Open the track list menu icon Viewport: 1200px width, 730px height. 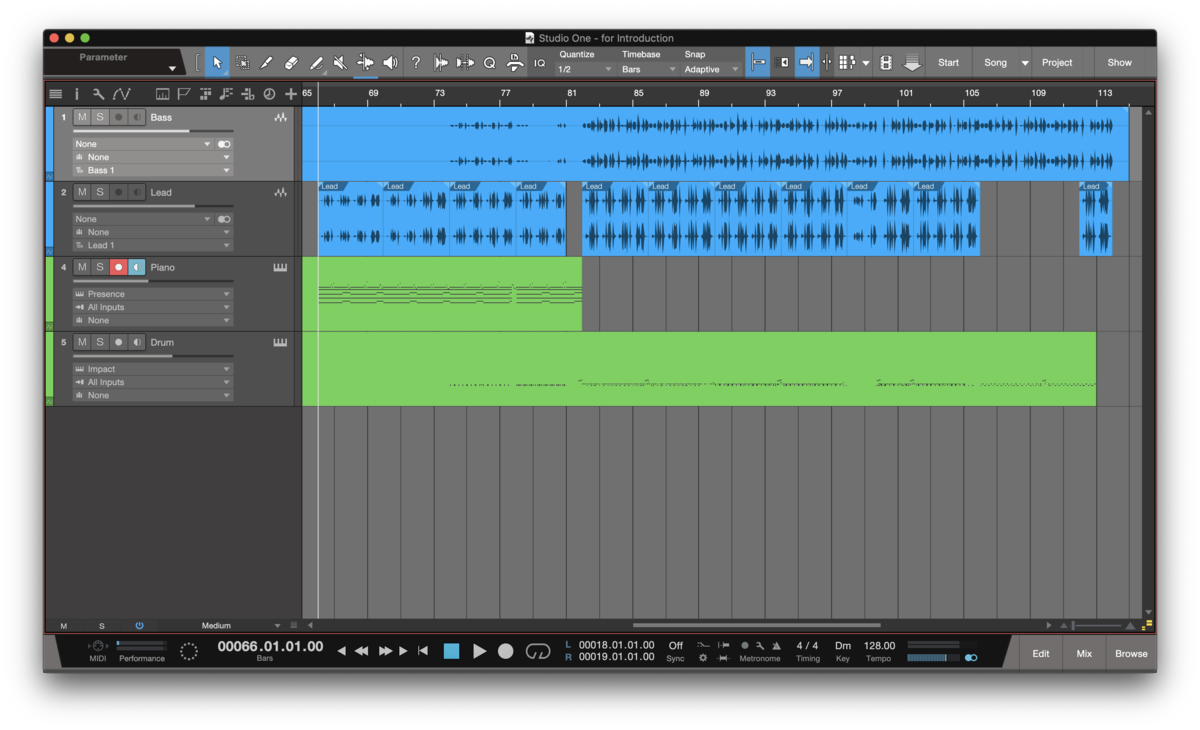tap(56, 94)
